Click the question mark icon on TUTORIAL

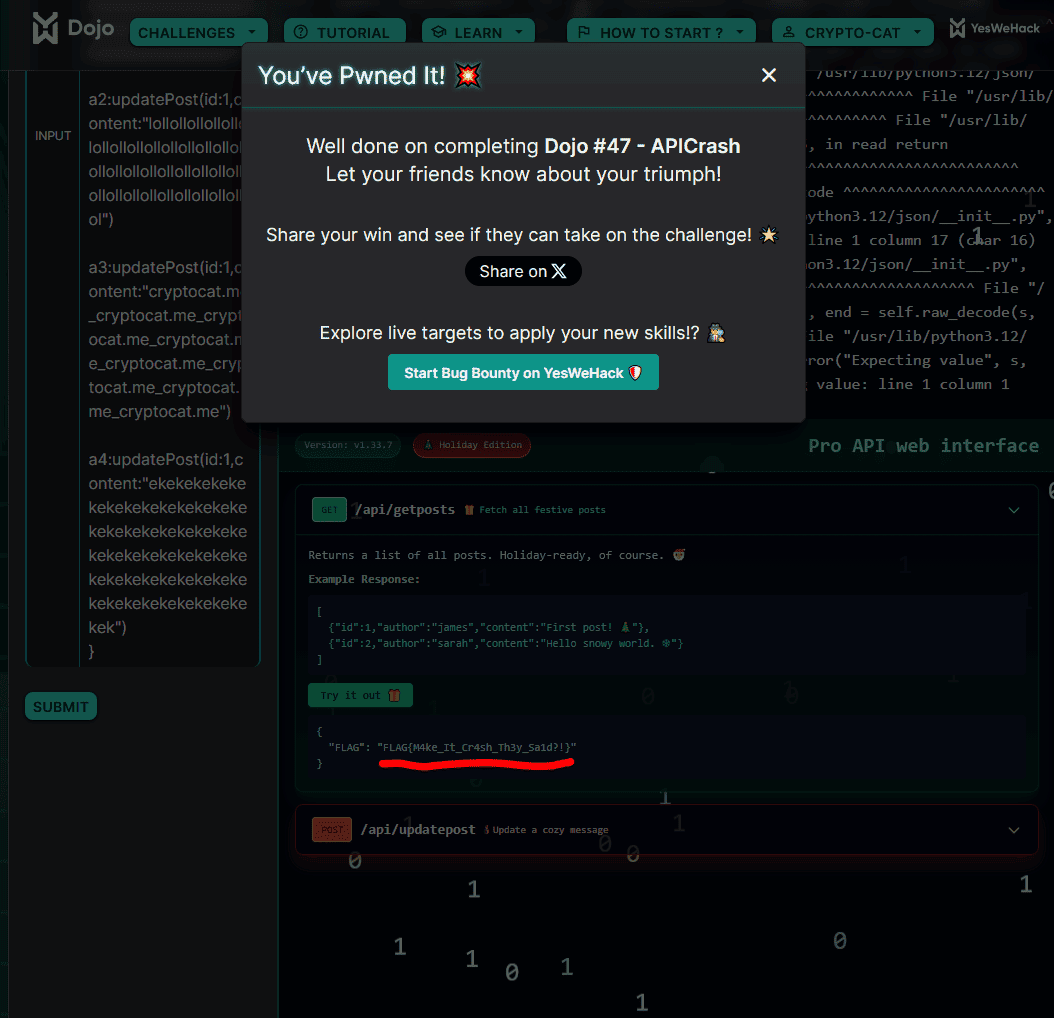pos(303,31)
